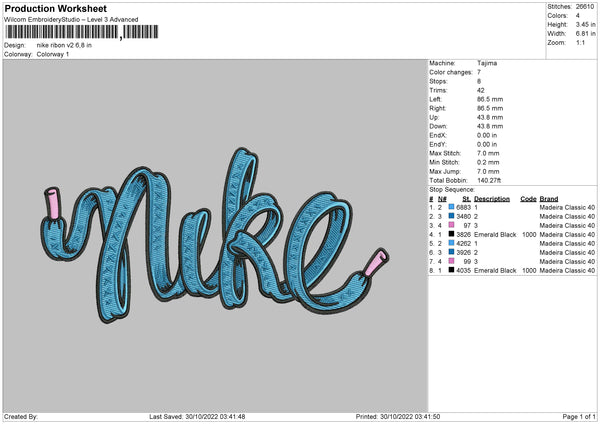This screenshot has height=424, width=600.
Task: Click the 'Max Stitch:' label
Action: tap(445, 153)
